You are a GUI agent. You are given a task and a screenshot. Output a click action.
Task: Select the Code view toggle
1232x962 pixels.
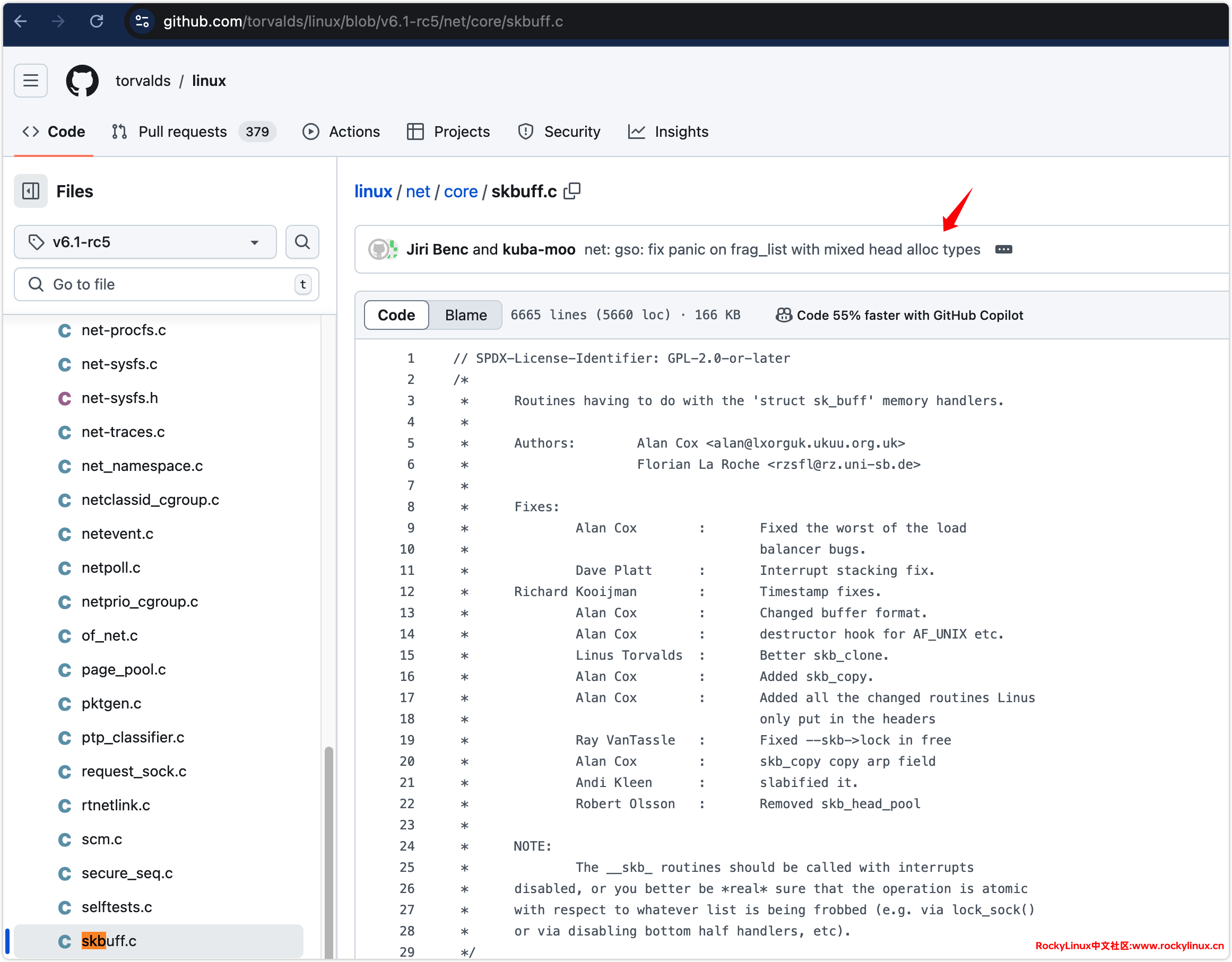(396, 315)
